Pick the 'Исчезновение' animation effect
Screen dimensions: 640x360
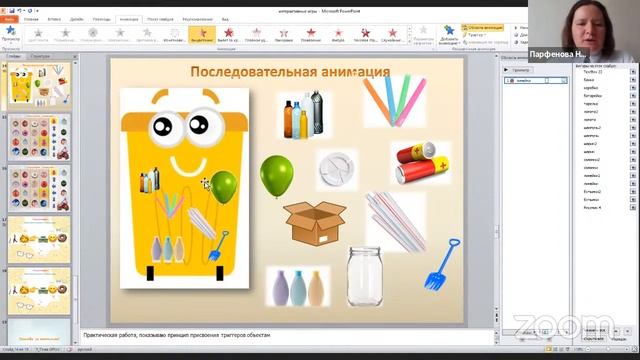[x=174, y=35]
